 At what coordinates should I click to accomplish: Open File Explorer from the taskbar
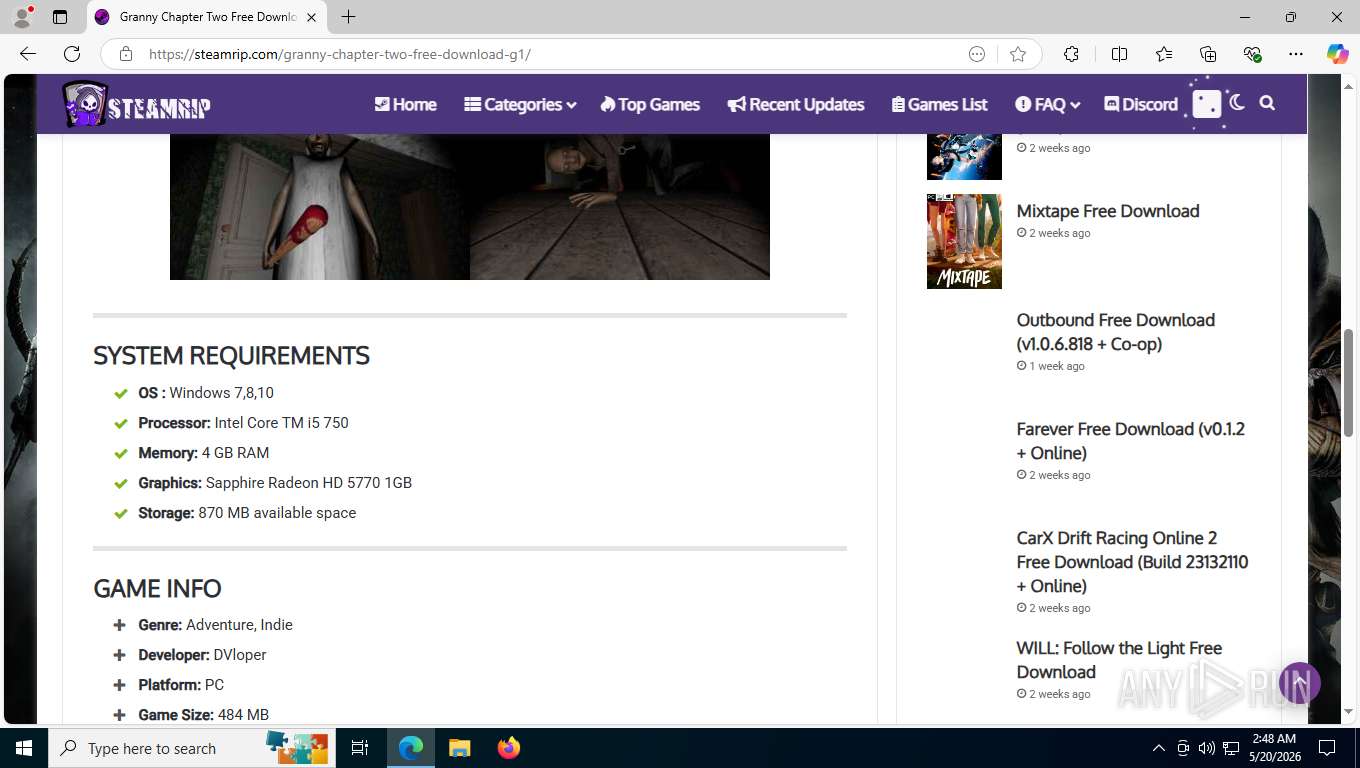coord(459,748)
